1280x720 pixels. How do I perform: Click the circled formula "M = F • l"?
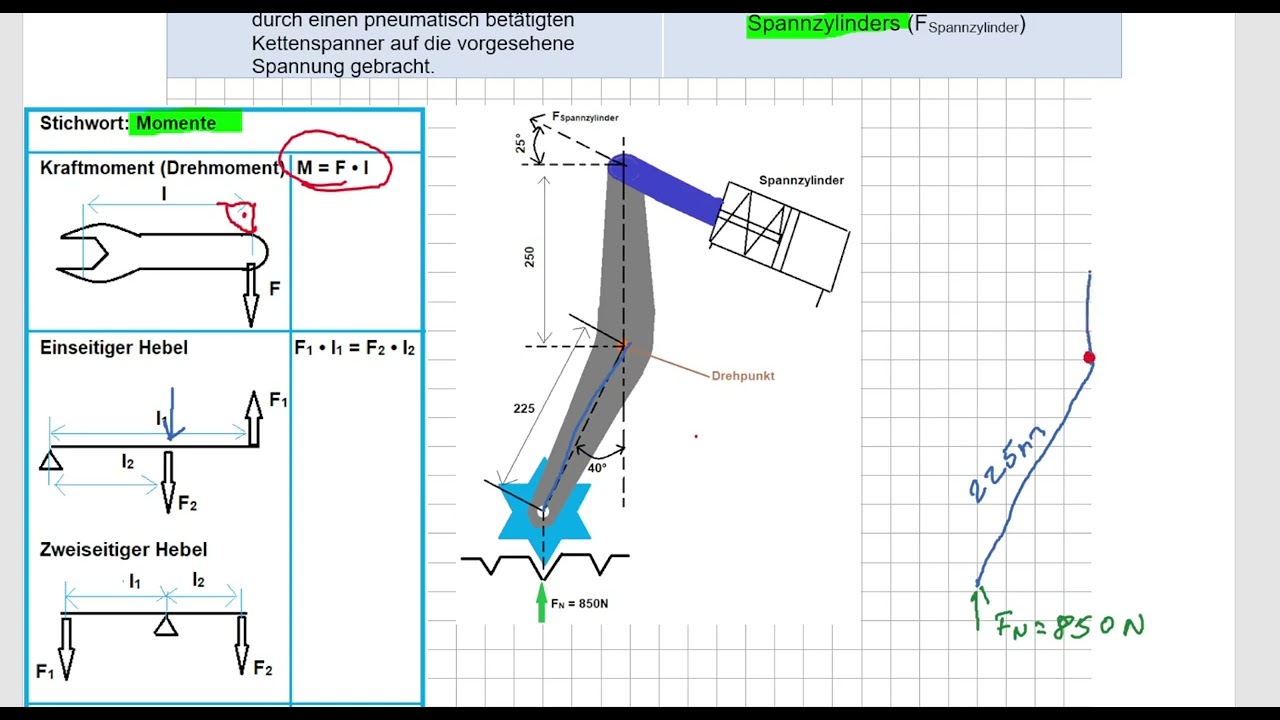pos(333,168)
